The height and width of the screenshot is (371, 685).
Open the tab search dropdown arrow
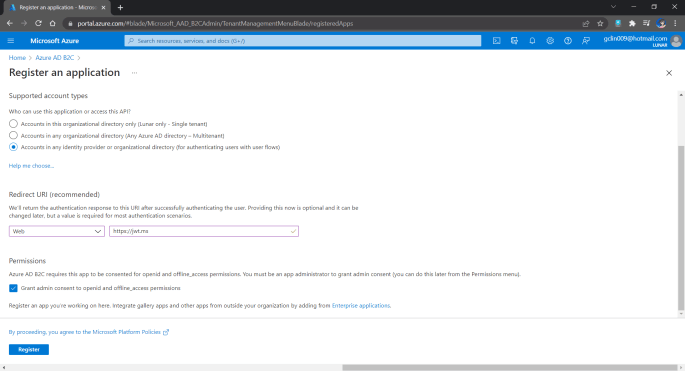point(613,7)
